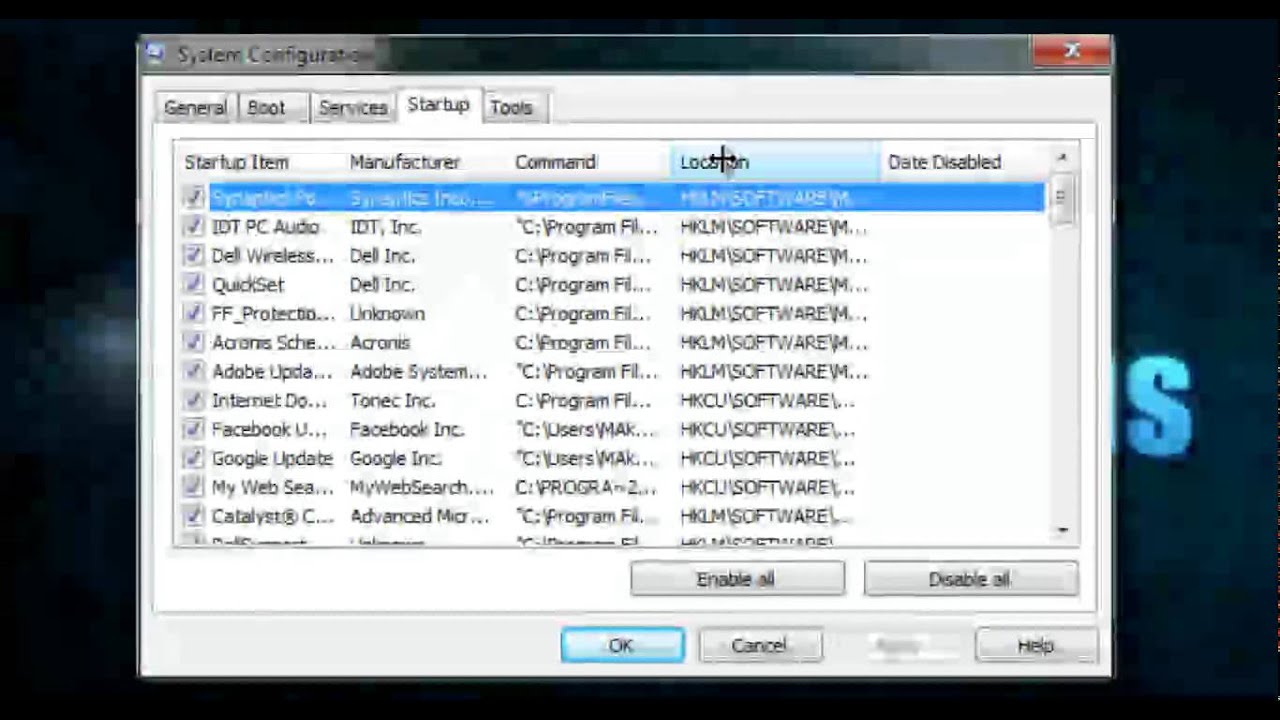Select the My Web Search row
Screen dimensions: 1280x720
pos(611,488)
